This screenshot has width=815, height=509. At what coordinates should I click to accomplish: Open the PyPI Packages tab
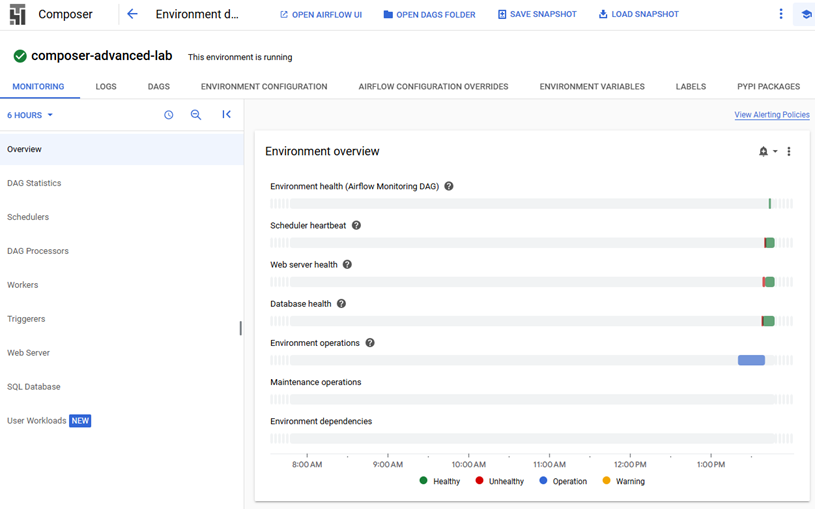(769, 86)
